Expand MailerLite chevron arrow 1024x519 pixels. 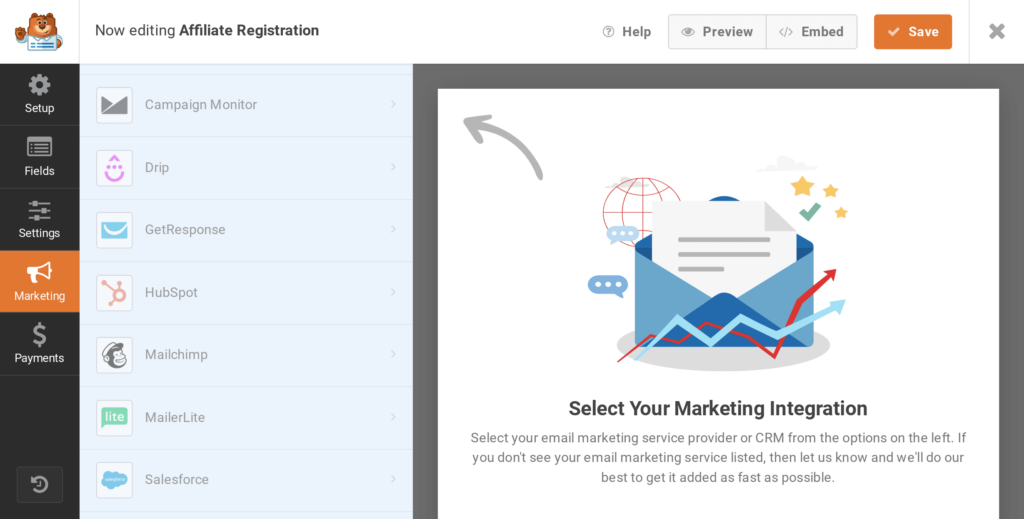click(x=393, y=417)
